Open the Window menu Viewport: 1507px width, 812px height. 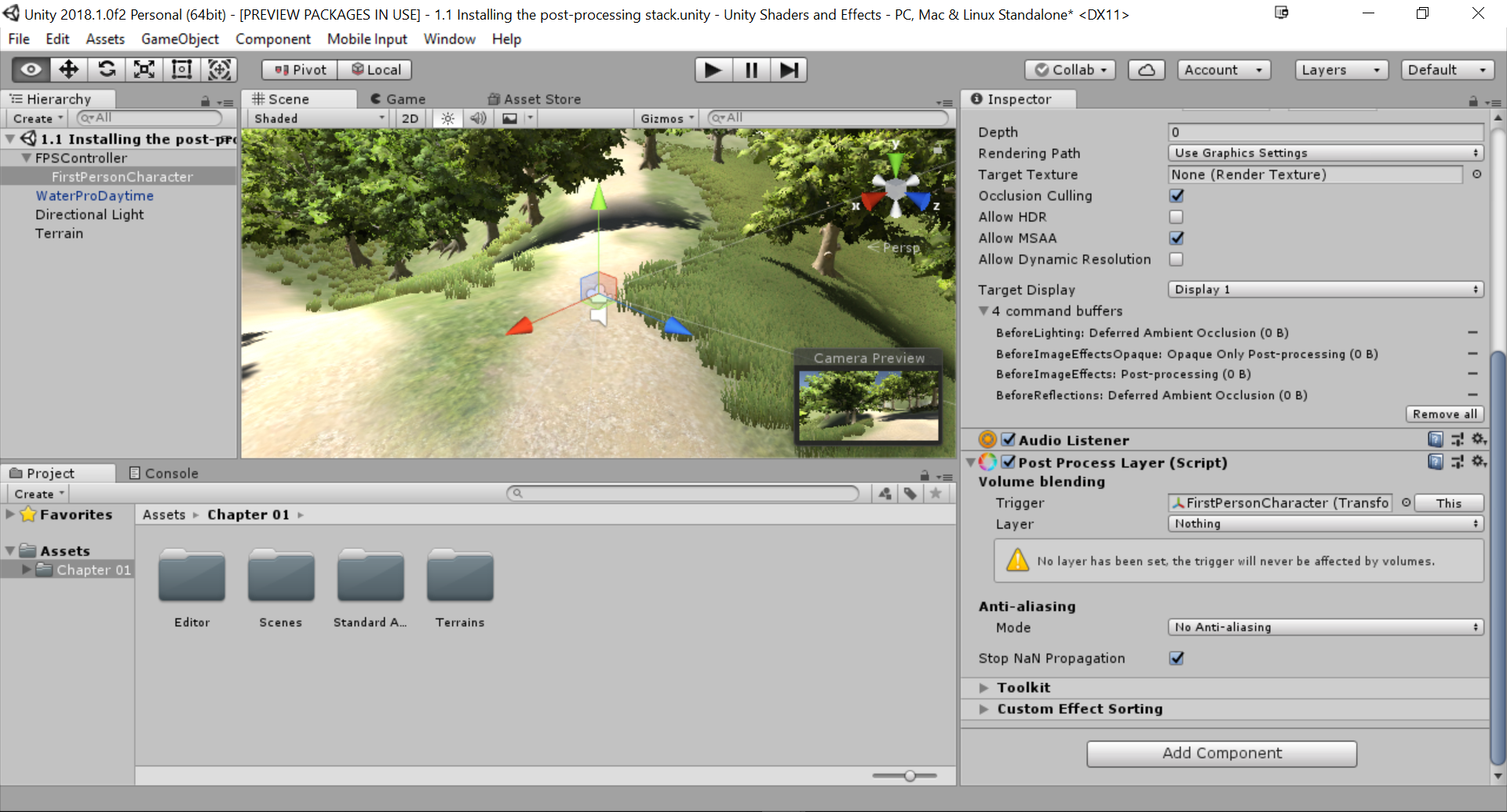pyautogui.click(x=450, y=39)
